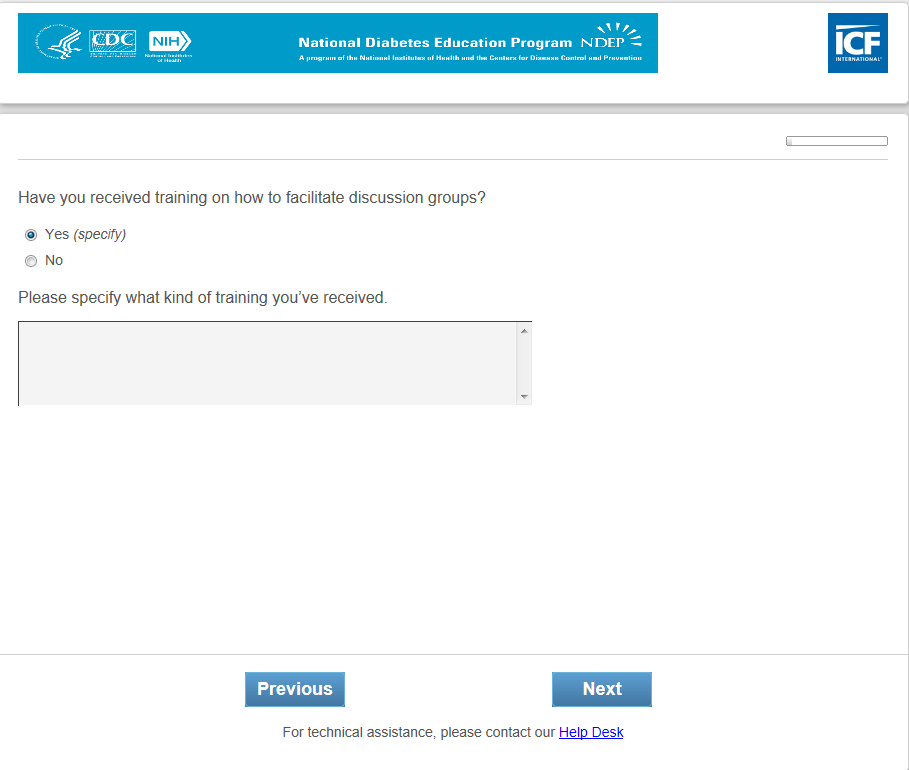Click the HHS eagle logo
The width and height of the screenshot is (909, 770).
click(58, 42)
